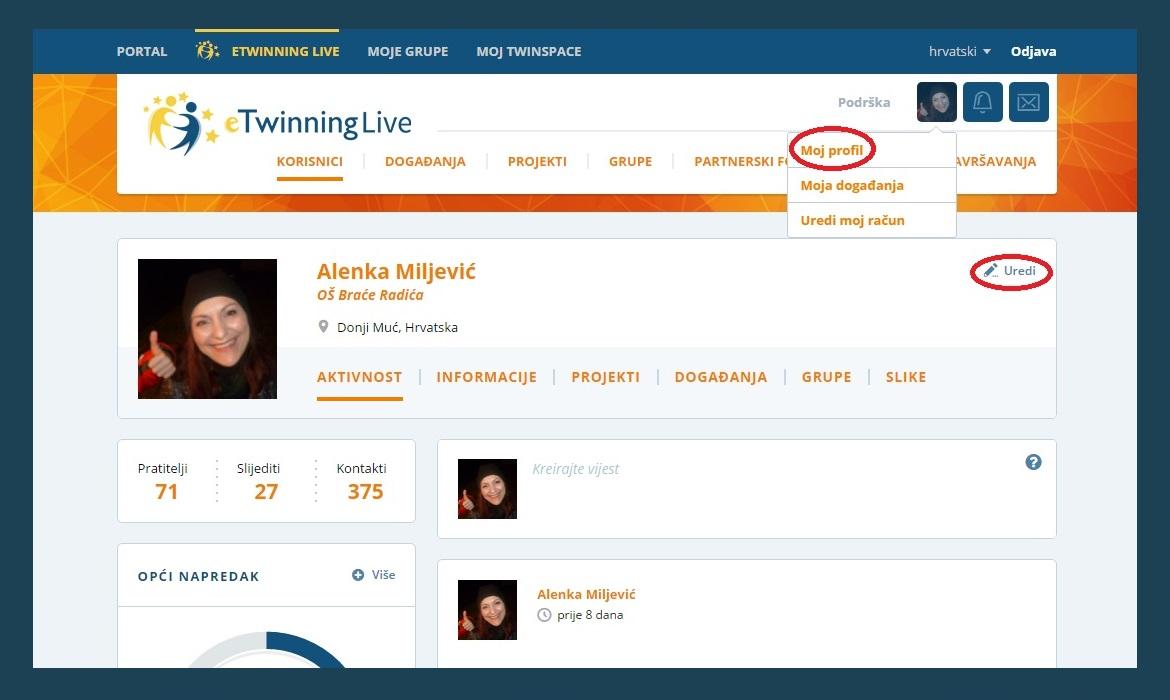This screenshot has width=1170, height=700.
Task: Switch to the INFORMACIJE profile tab
Action: click(x=487, y=377)
